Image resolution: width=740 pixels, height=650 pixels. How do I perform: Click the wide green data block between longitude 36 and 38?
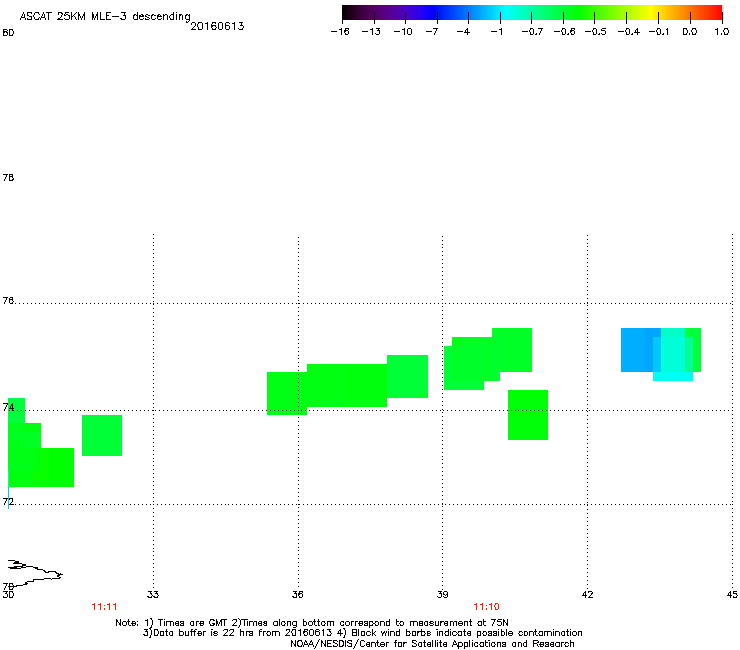(x=347, y=386)
